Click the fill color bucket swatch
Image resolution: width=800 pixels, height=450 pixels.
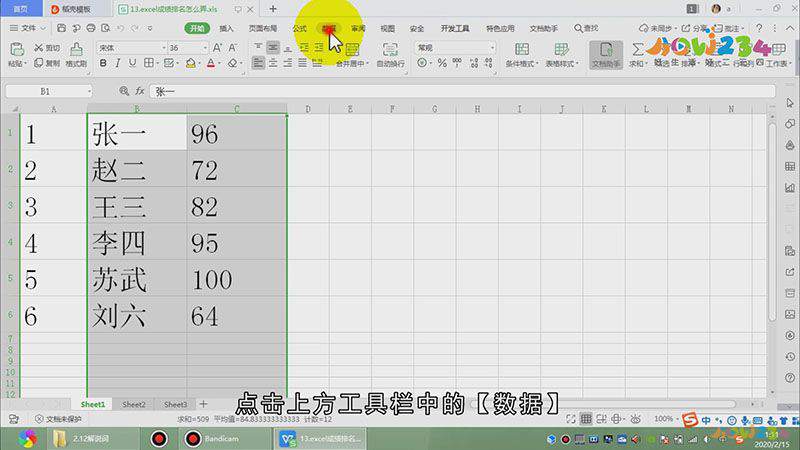tap(190, 63)
